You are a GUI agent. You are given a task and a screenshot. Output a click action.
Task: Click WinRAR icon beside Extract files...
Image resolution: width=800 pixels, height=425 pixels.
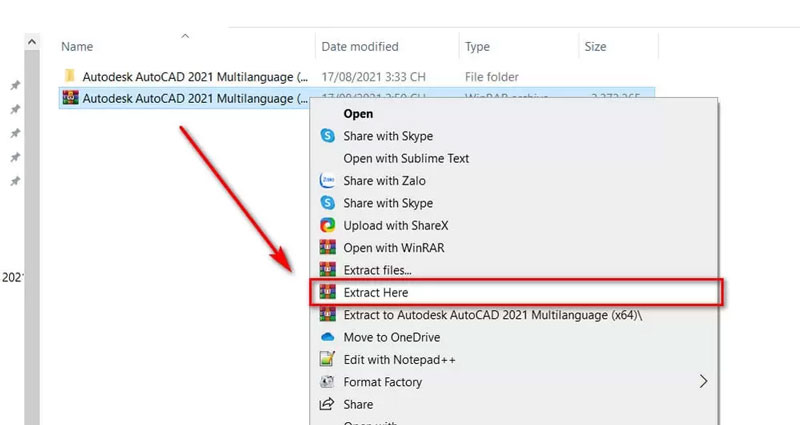[328, 269]
